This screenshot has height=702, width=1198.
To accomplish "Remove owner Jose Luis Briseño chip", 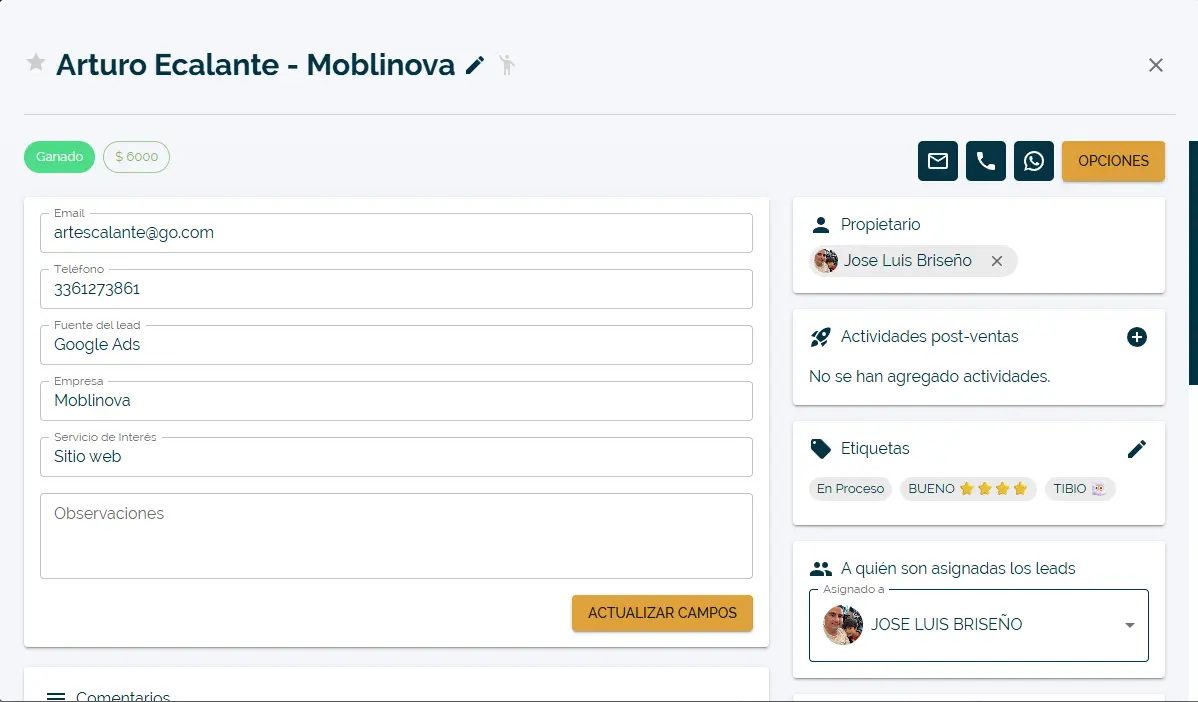I will point(996,261).
